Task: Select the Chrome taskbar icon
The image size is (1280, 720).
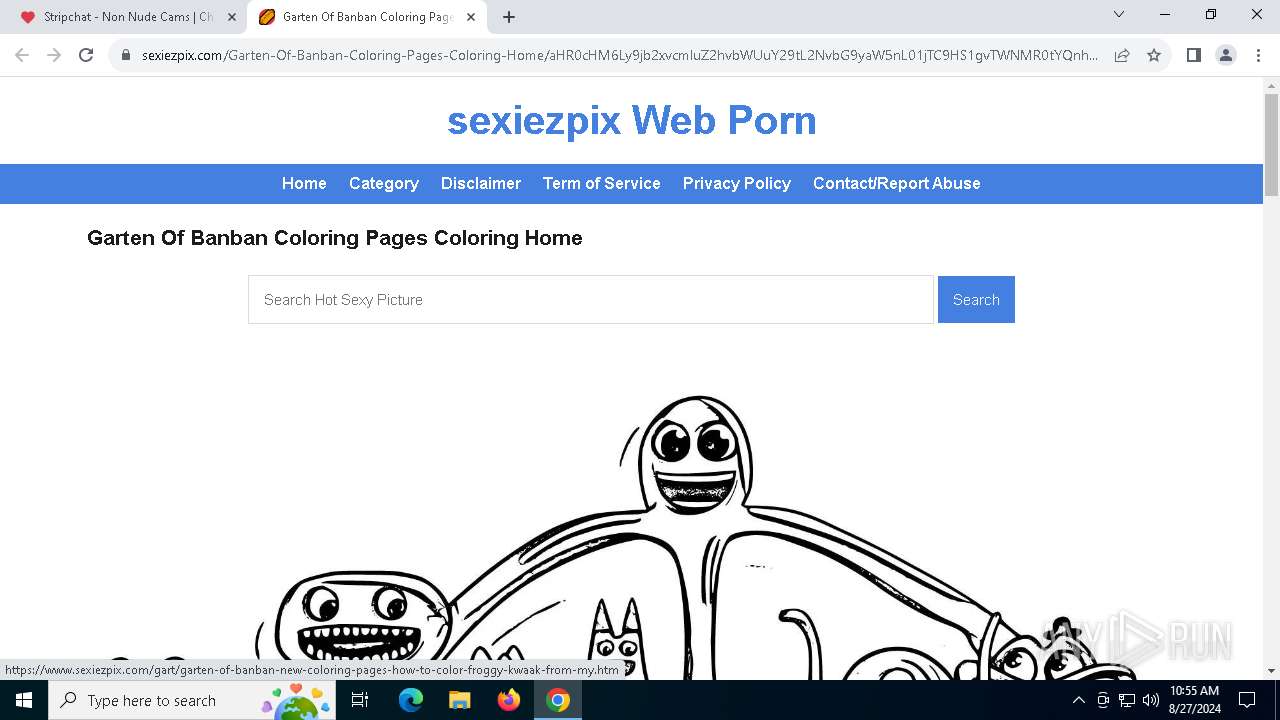Action: coord(558,700)
